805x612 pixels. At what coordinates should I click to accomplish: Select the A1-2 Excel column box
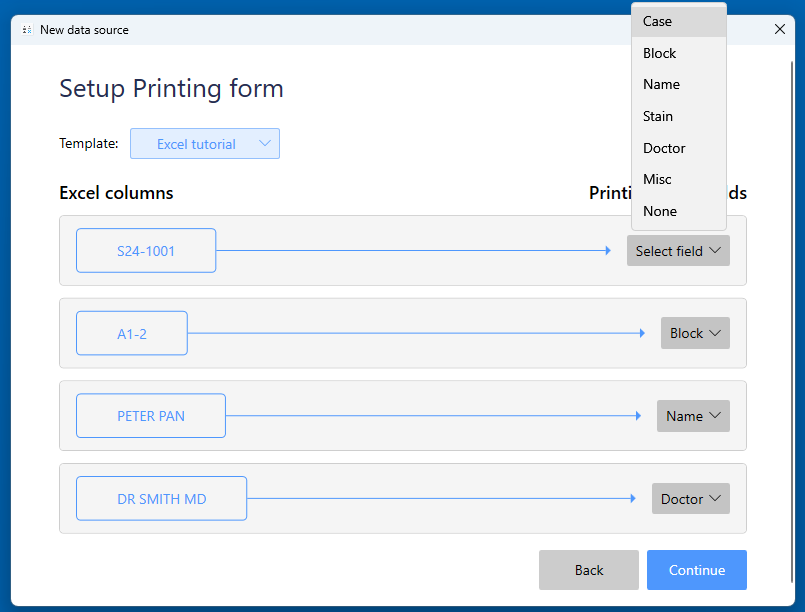click(x=132, y=333)
